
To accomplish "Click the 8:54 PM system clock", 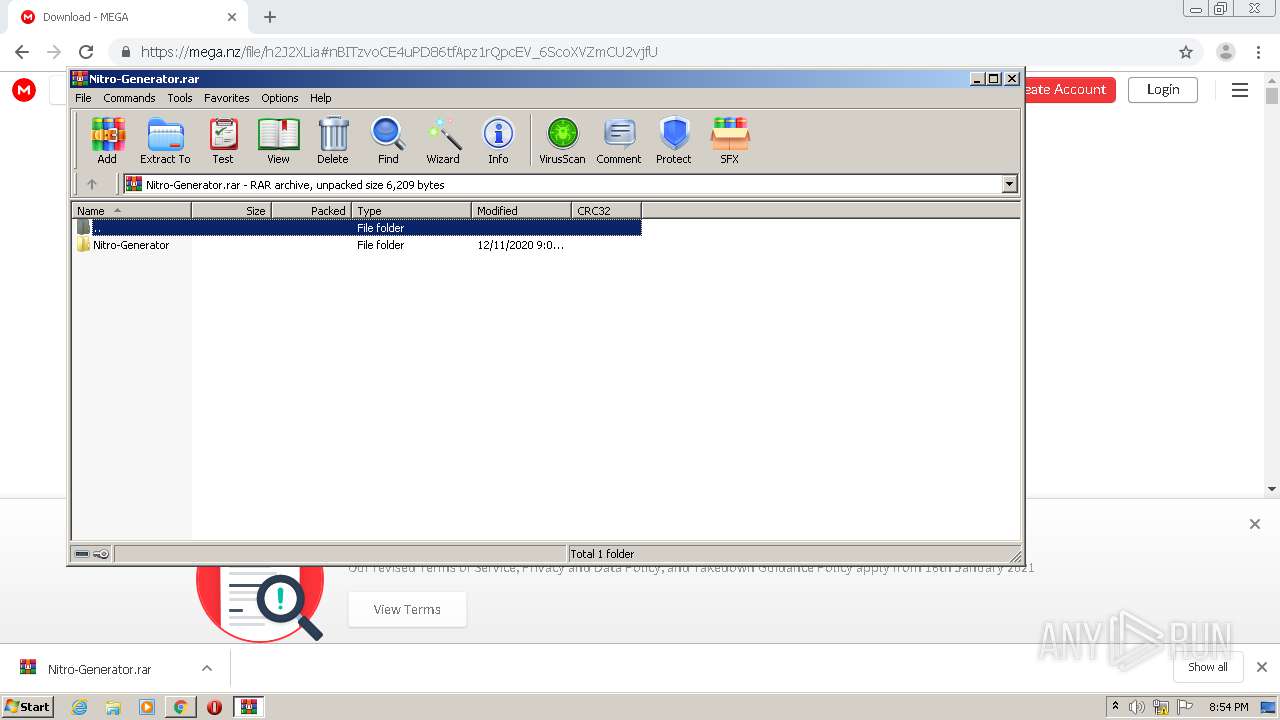I will (1229, 707).
